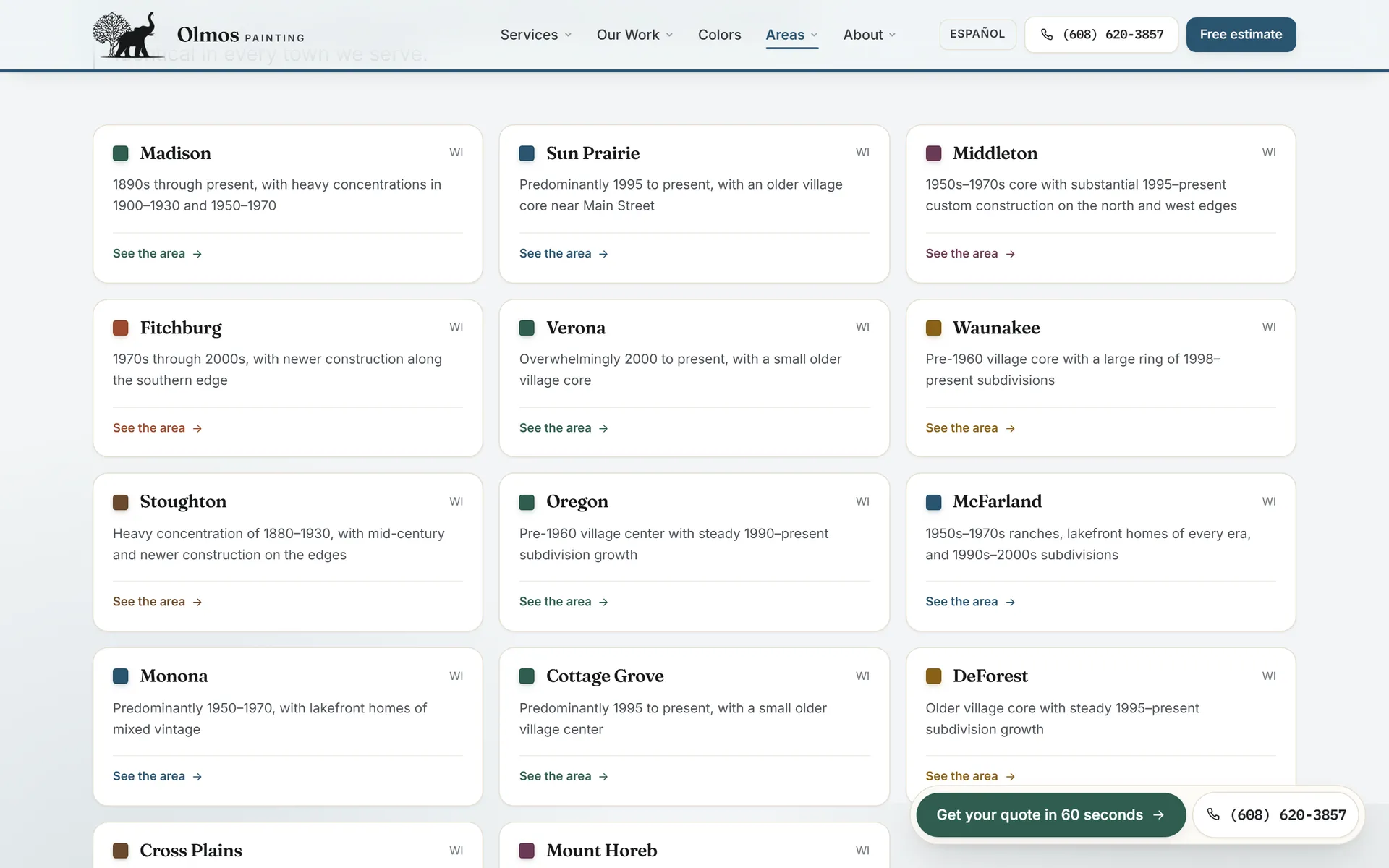Screen dimensions: 1389x868
Task: Expand the Areas dropdown chevron
Action: 814,35
